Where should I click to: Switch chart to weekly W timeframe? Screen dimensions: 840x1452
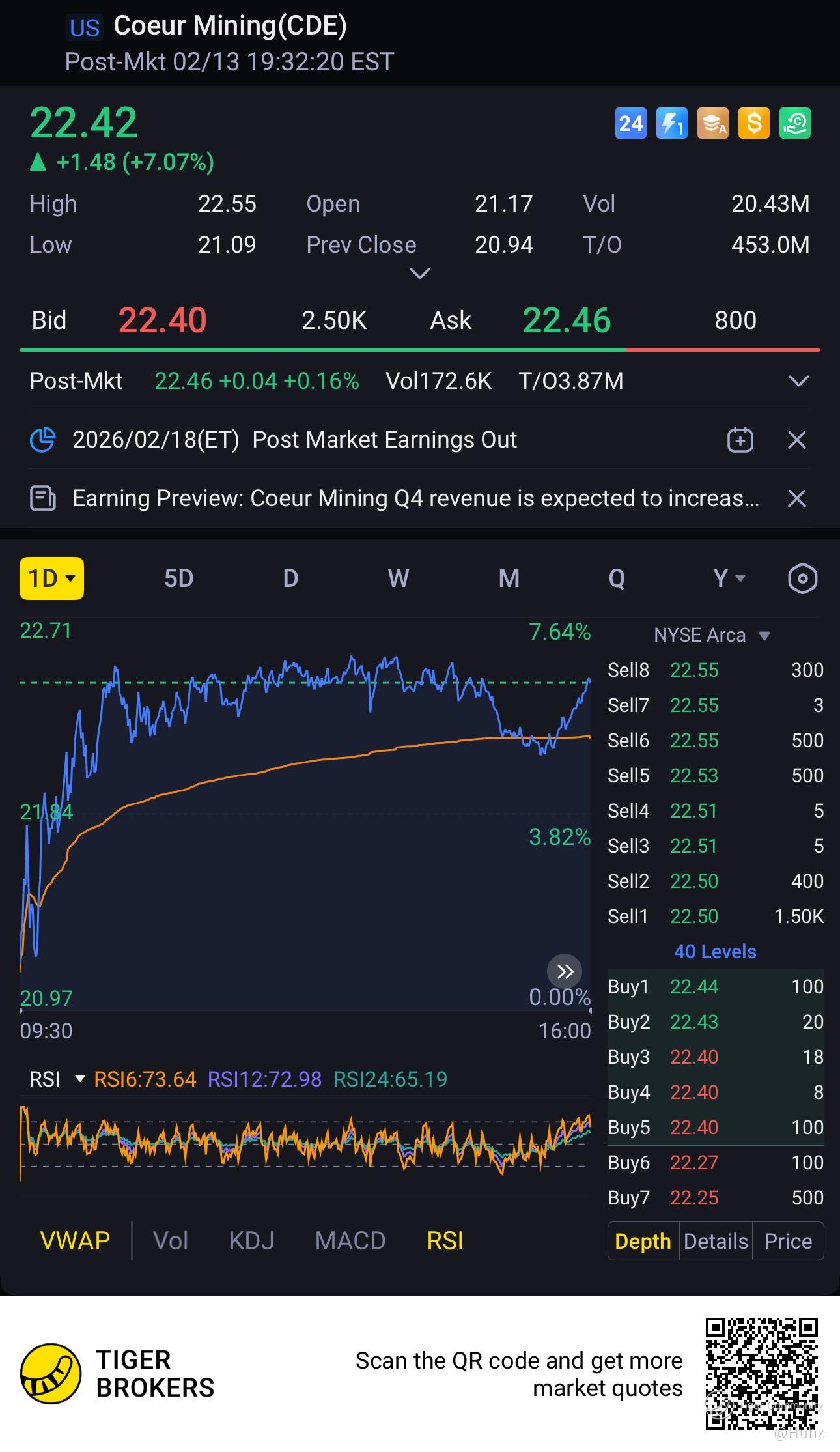coord(399,578)
